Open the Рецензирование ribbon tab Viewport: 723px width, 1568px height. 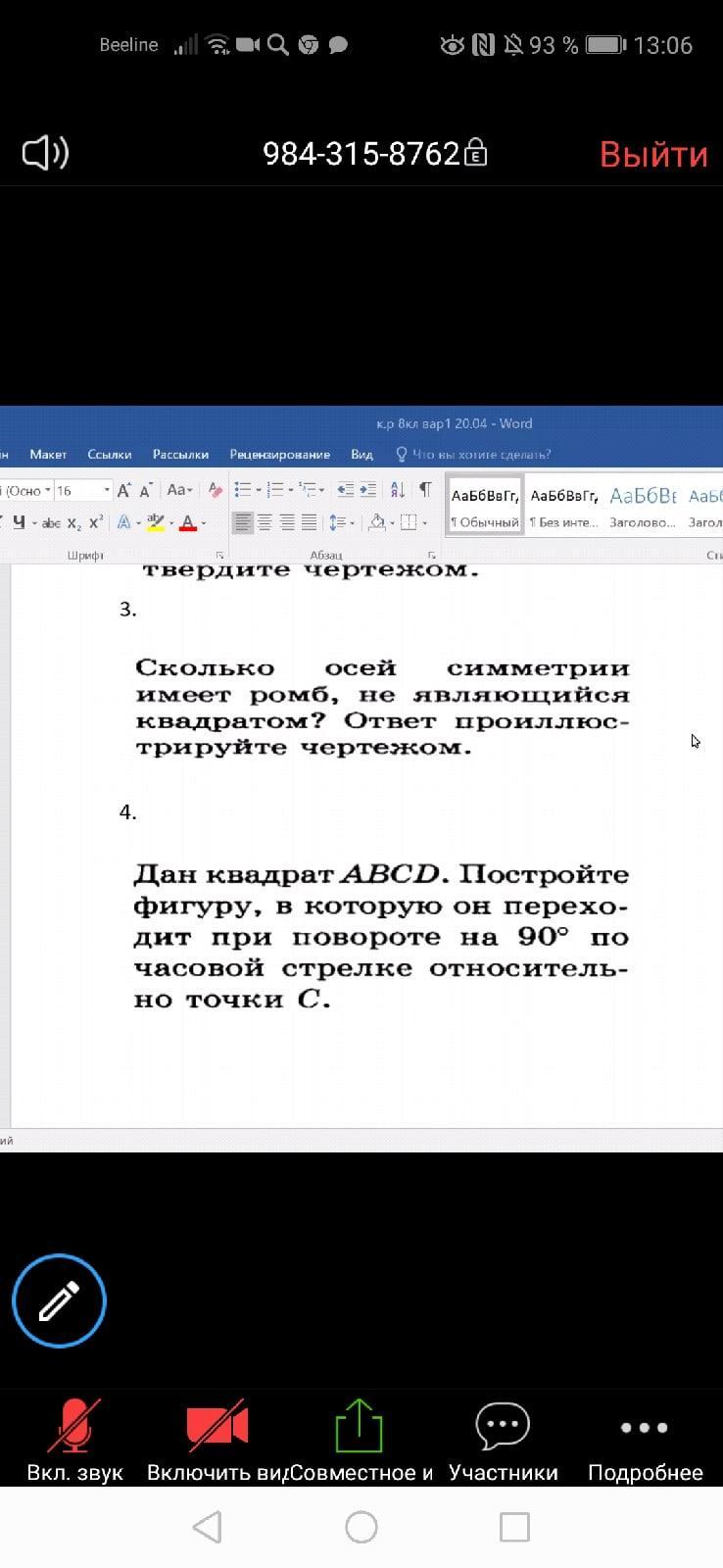click(x=279, y=454)
